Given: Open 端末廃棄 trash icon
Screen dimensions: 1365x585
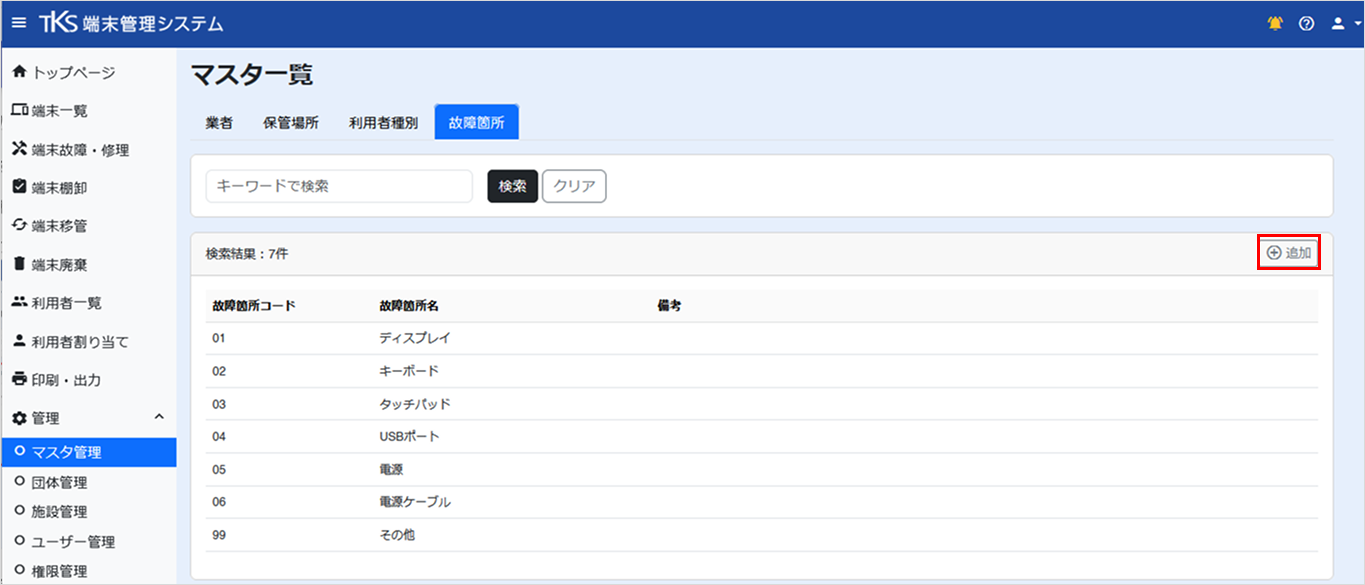Looking at the screenshot, I should (19, 264).
